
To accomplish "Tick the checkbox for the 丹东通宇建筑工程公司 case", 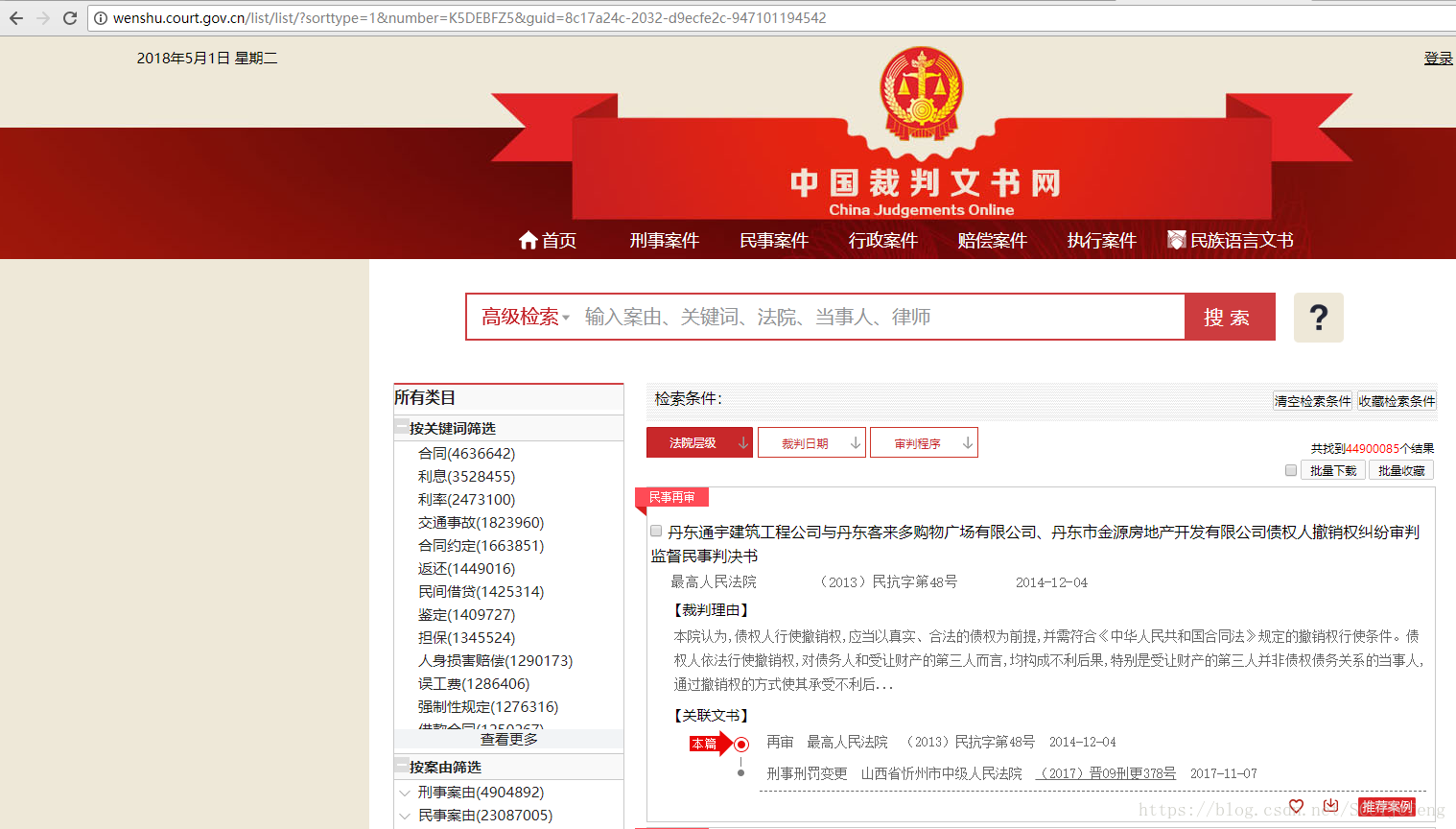I will point(656,531).
